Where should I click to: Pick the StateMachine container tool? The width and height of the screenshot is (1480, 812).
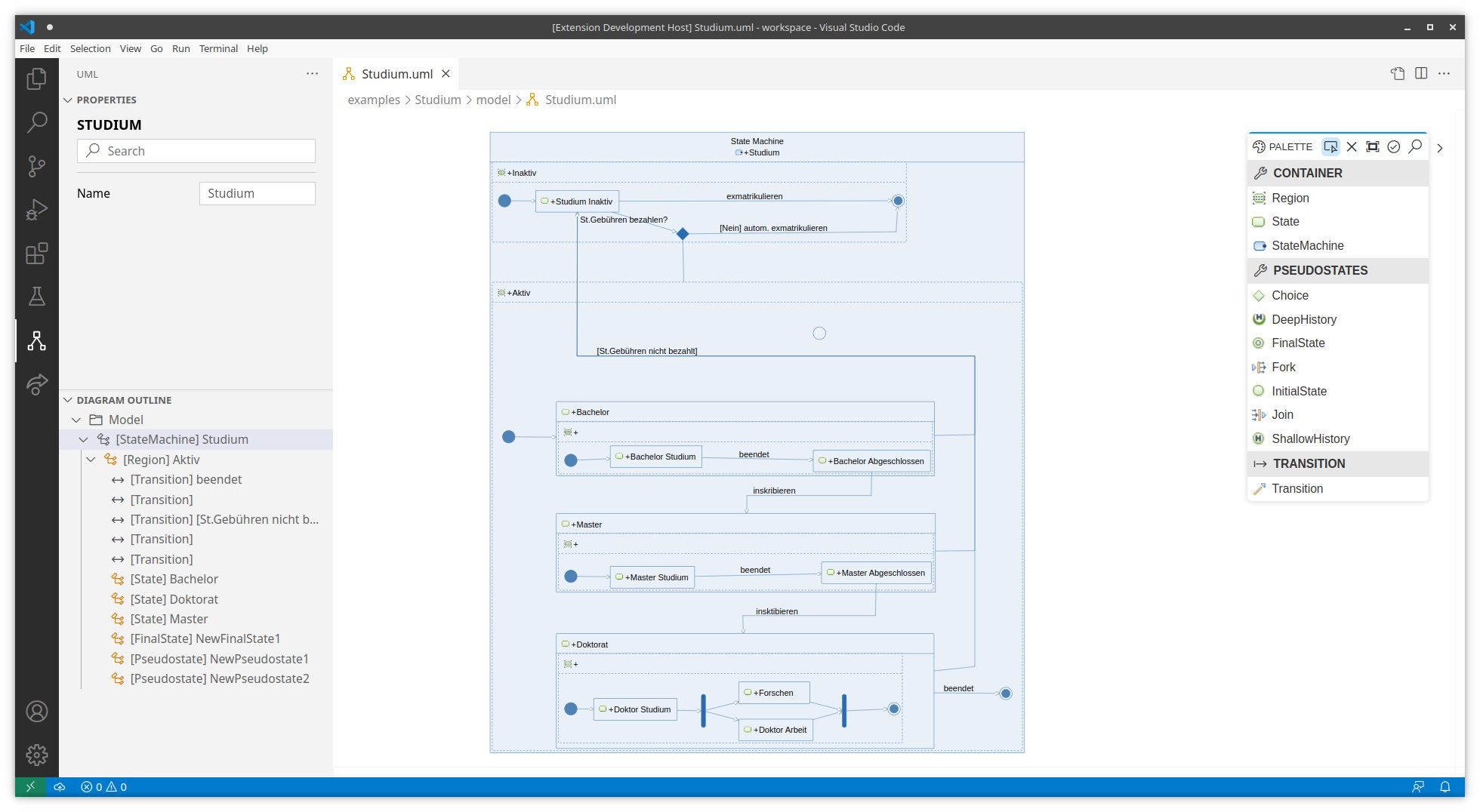click(x=1337, y=245)
